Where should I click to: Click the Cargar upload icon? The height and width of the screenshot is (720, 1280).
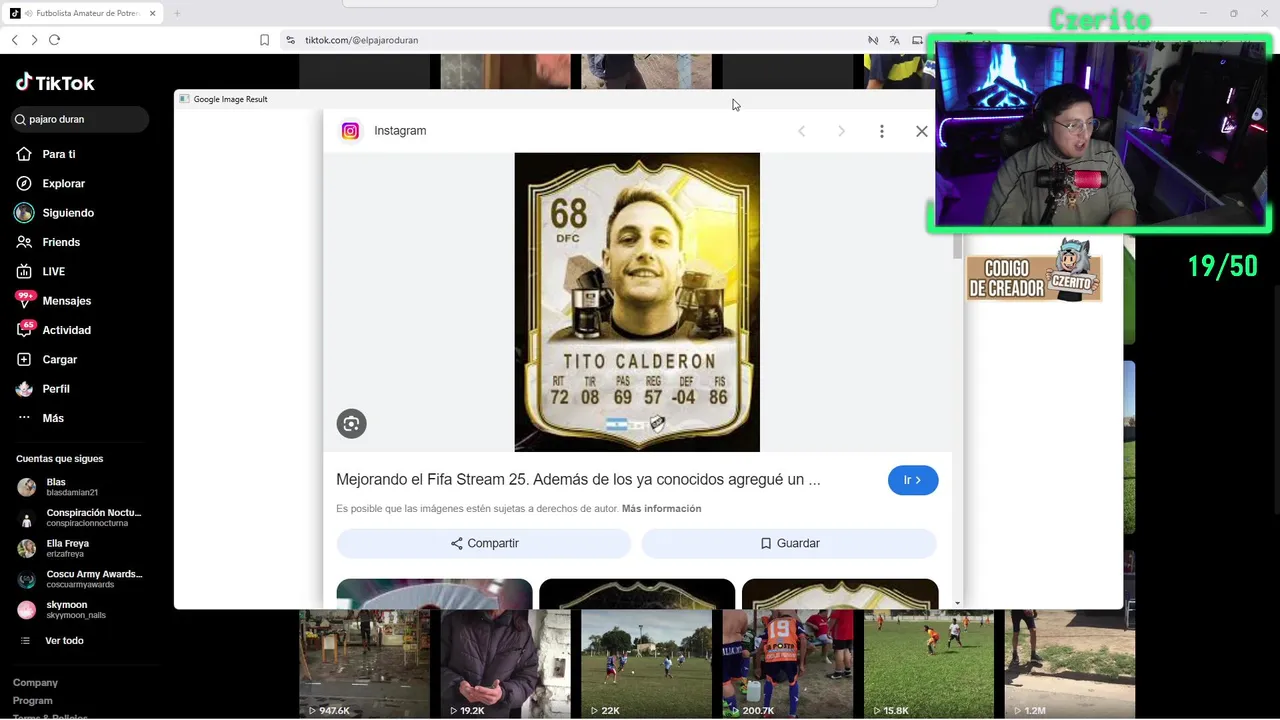click(24, 359)
